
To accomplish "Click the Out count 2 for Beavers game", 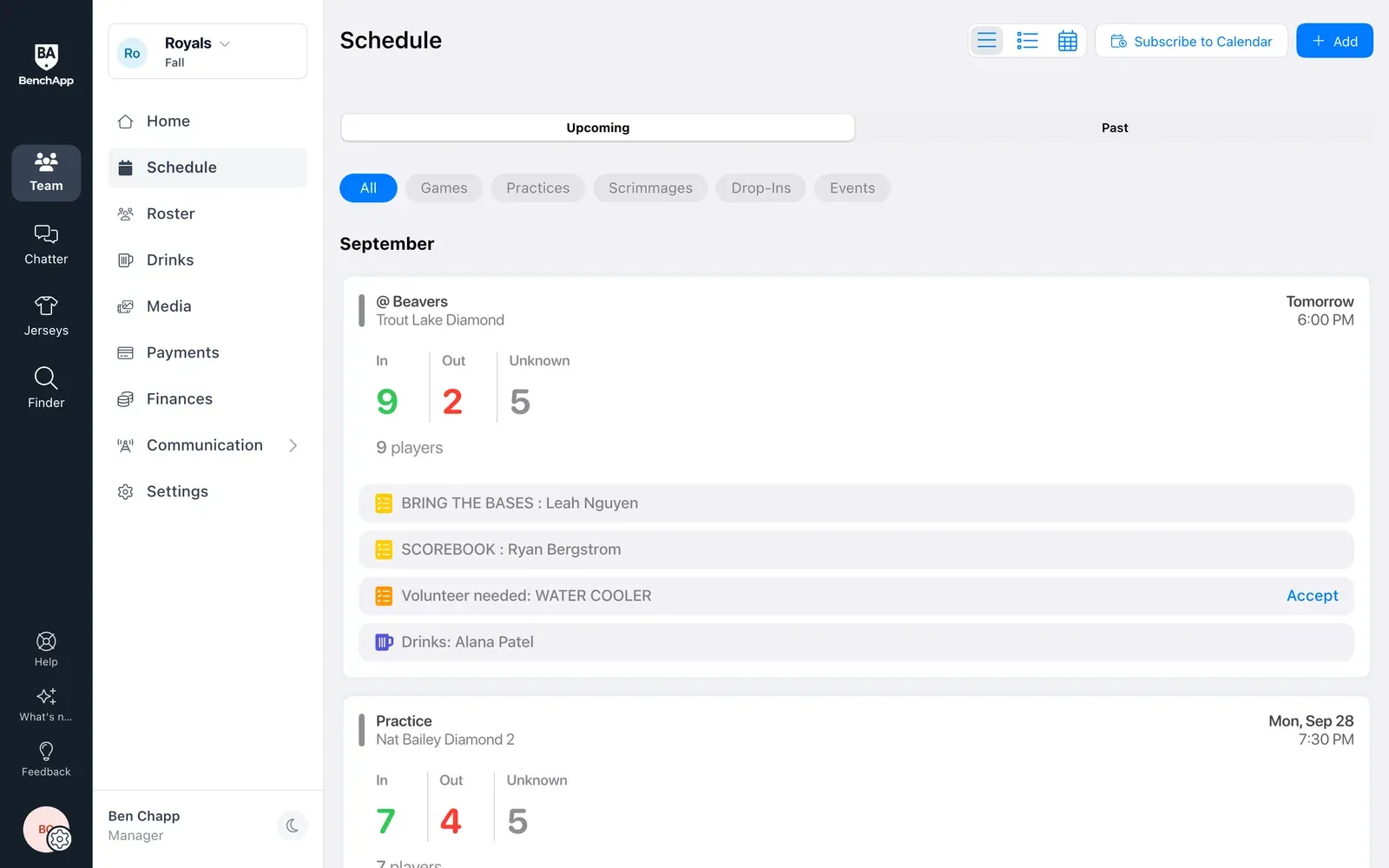I will click(452, 402).
